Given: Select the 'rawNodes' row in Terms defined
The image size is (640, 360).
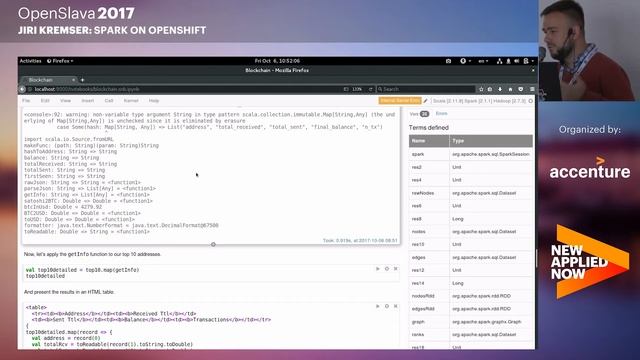Looking at the screenshot, I should 471,193.
